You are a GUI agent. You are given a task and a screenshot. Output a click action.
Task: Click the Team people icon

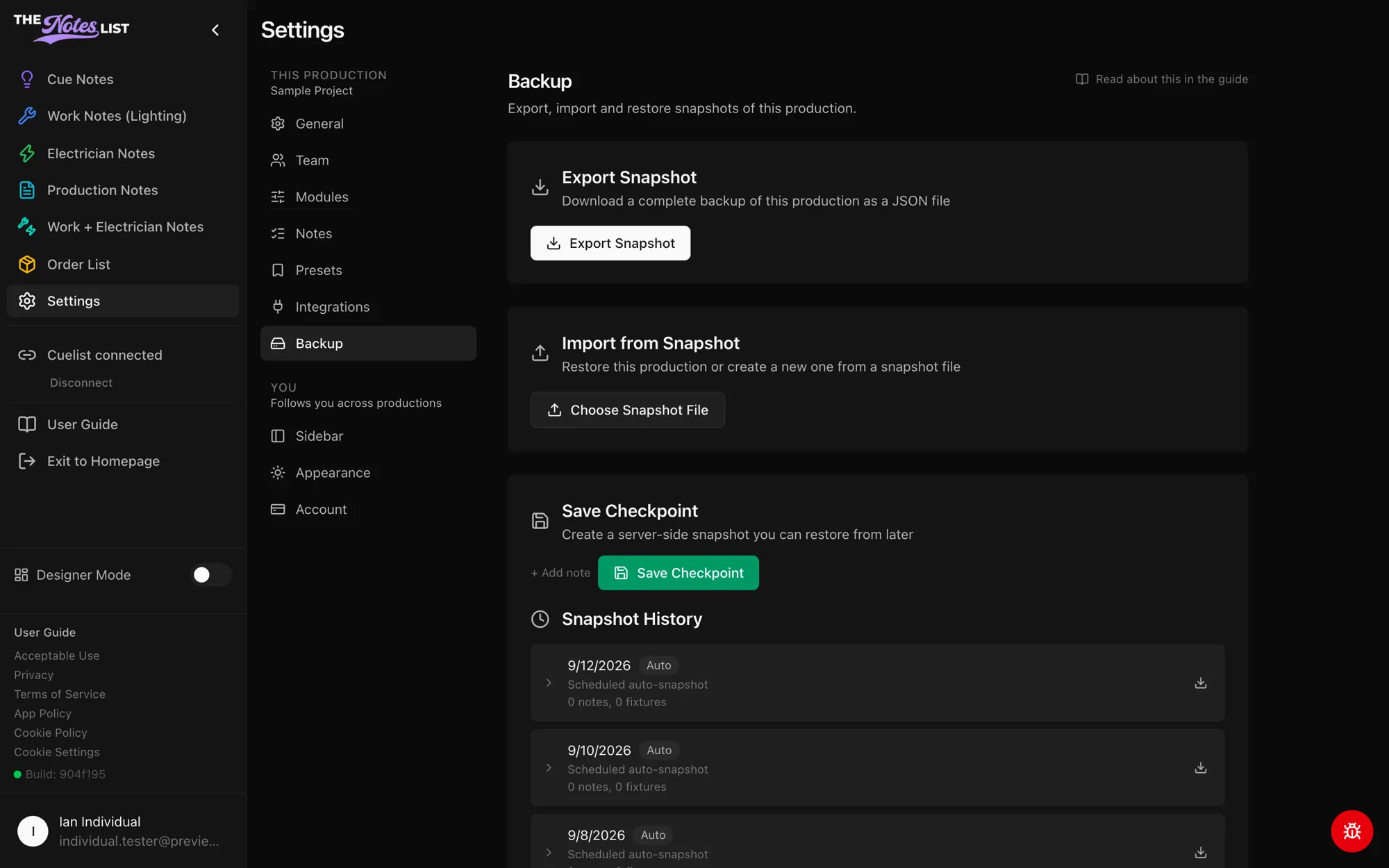tap(278, 160)
